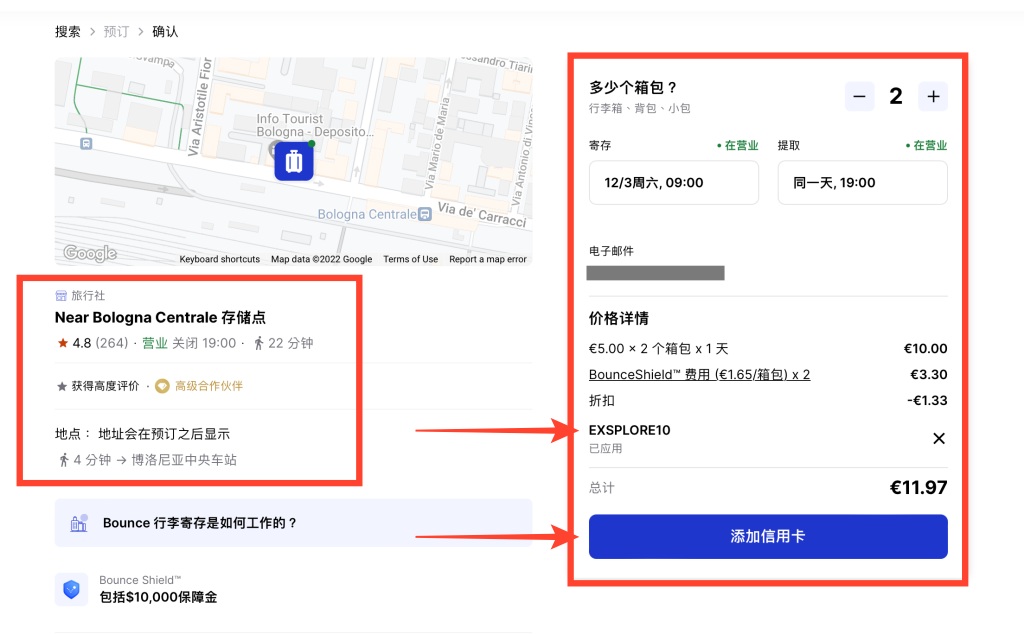
Task: Click walking icon beside 22 分钟
Action: tap(259, 343)
